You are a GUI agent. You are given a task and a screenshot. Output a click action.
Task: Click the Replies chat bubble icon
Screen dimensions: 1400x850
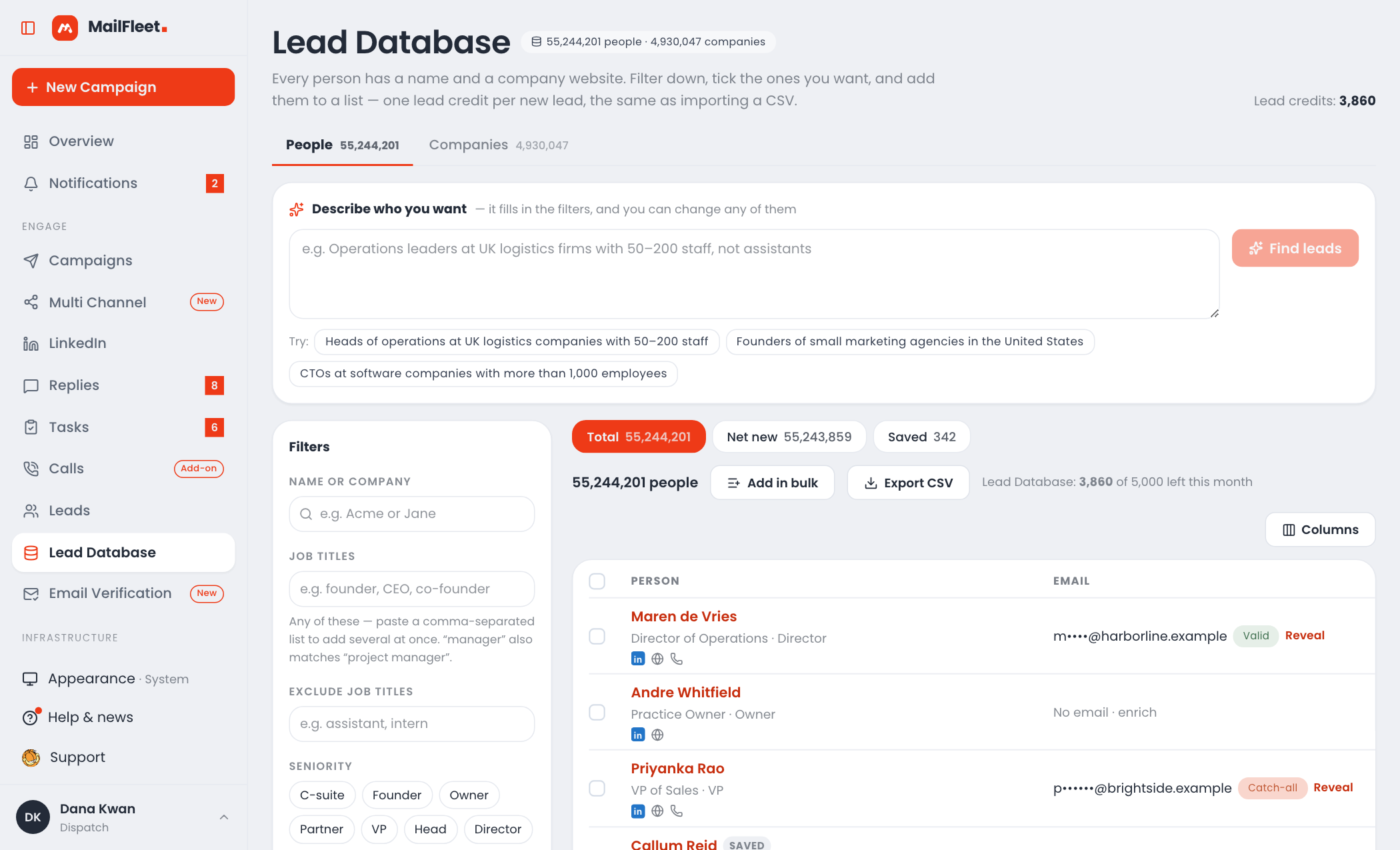31,385
